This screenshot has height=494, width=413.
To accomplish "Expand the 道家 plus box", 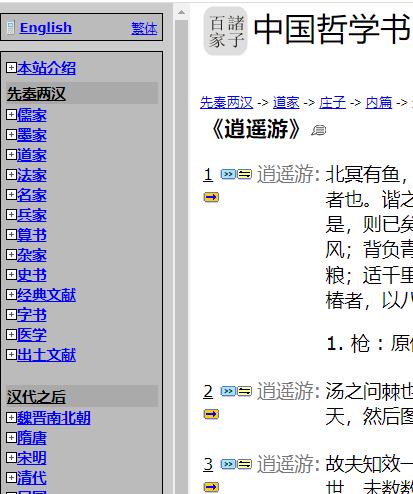I will 11,155.
